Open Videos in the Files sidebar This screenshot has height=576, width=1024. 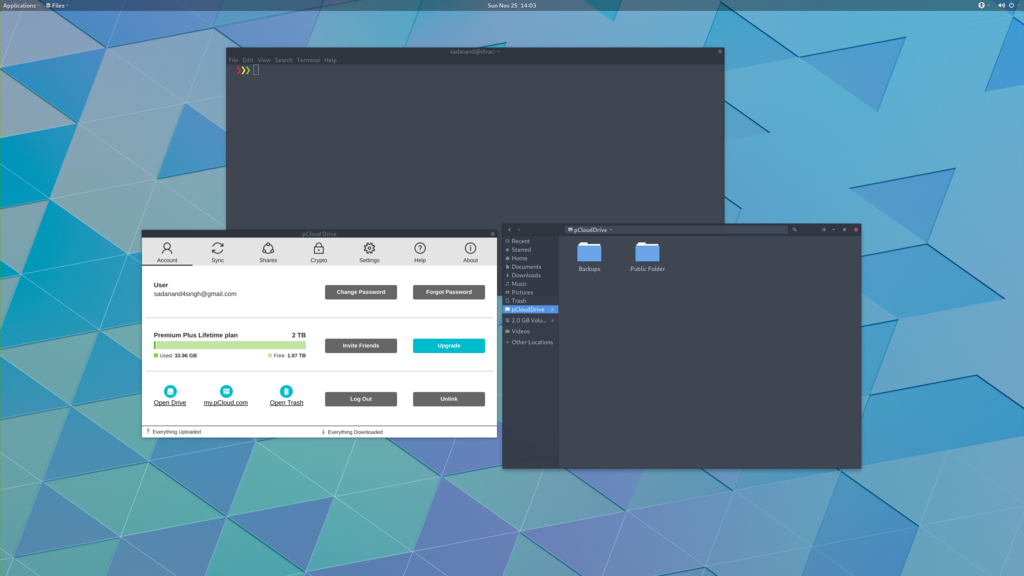(x=530, y=331)
